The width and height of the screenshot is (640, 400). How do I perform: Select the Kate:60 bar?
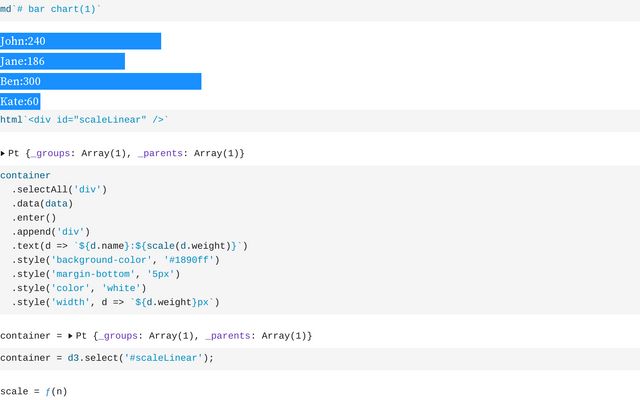pos(20,101)
